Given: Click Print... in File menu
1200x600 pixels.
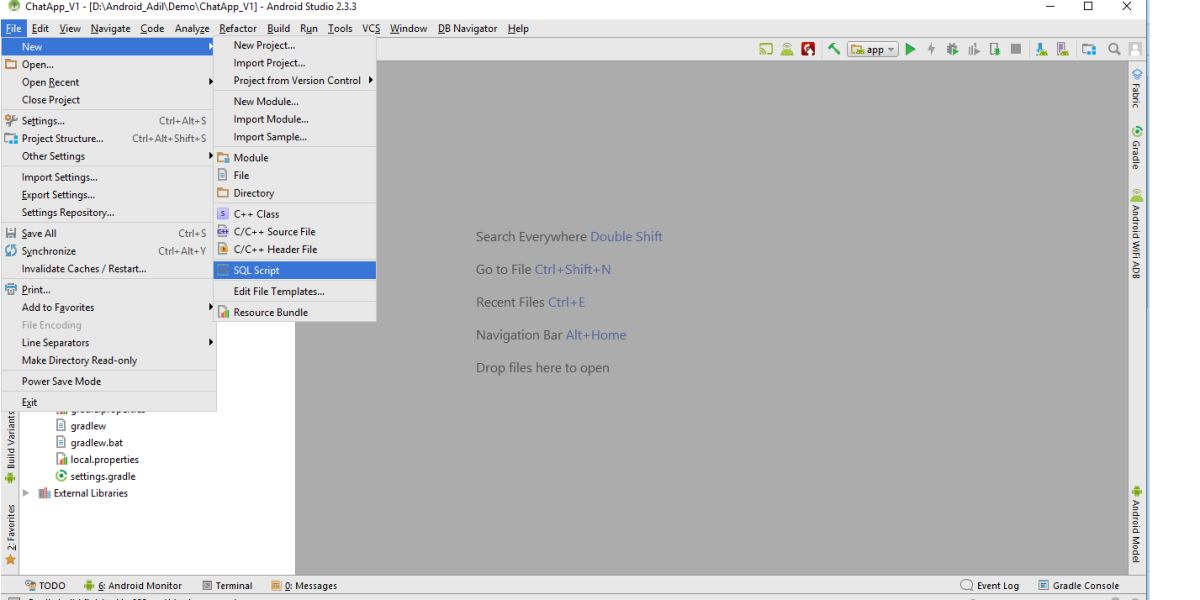Looking at the screenshot, I should (109, 290).
